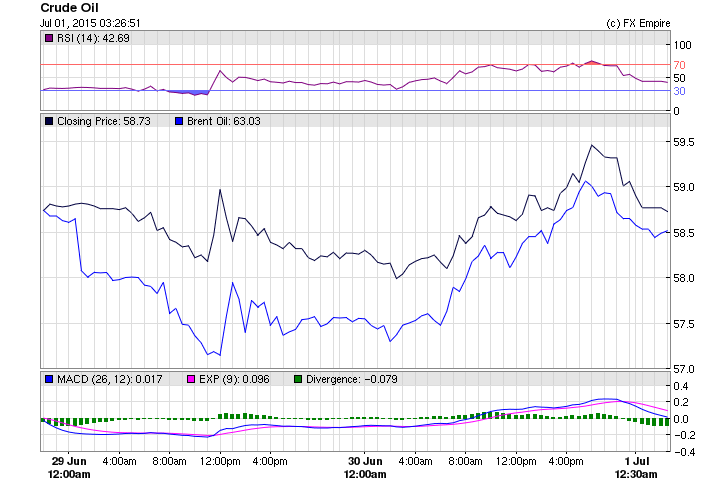Click the price axis label 59.0
The height and width of the screenshot is (487, 710).
(684, 187)
